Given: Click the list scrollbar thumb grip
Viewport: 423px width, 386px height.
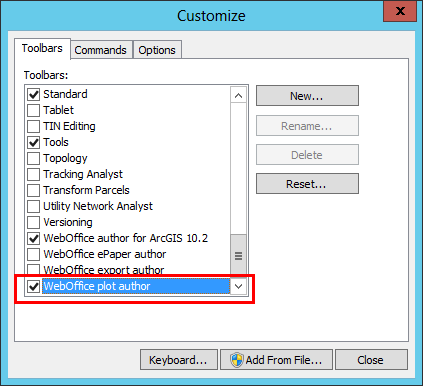Looking at the screenshot, I should pyautogui.click(x=238, y=256).
